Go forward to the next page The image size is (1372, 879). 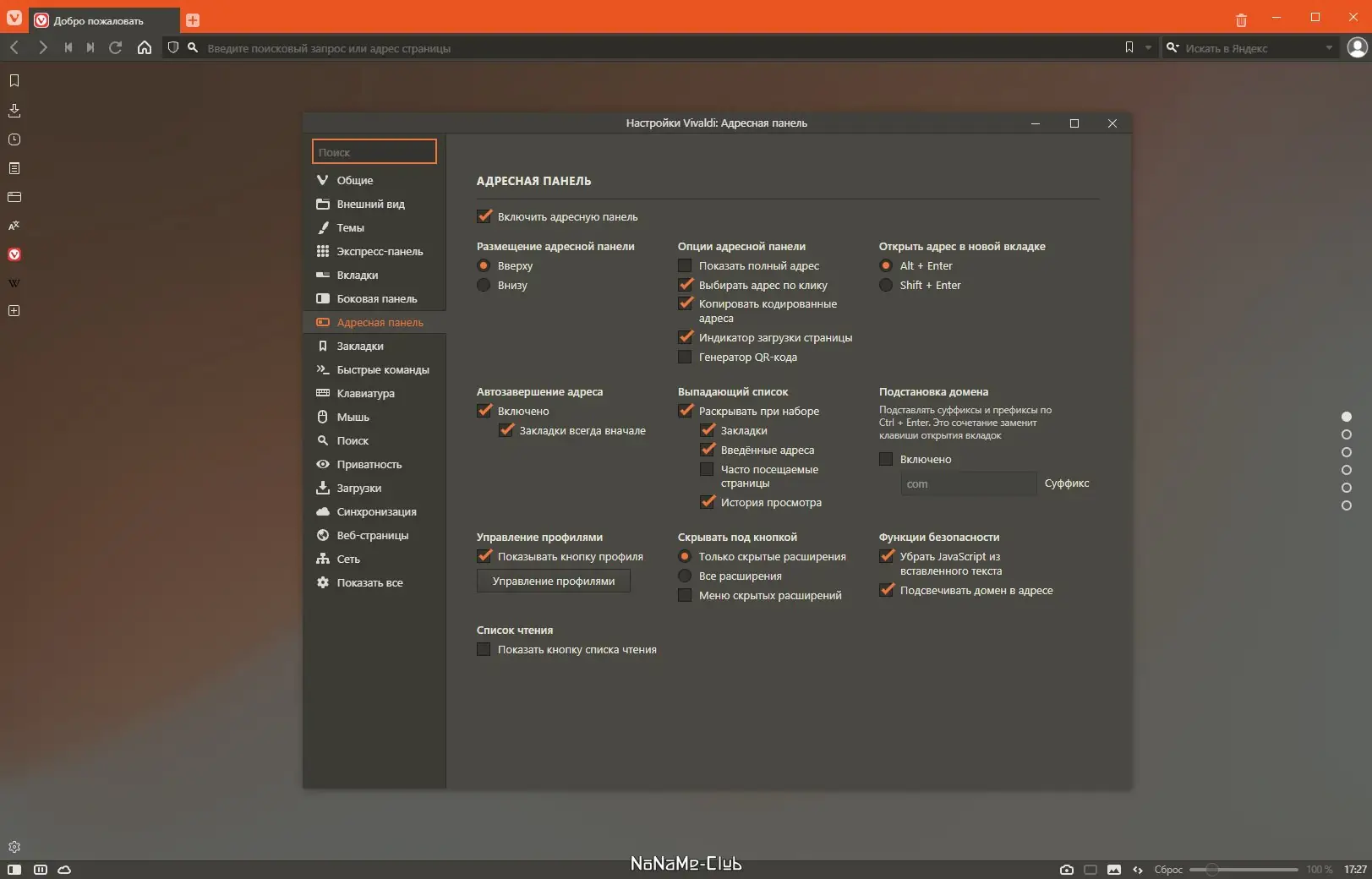(42, 47)
